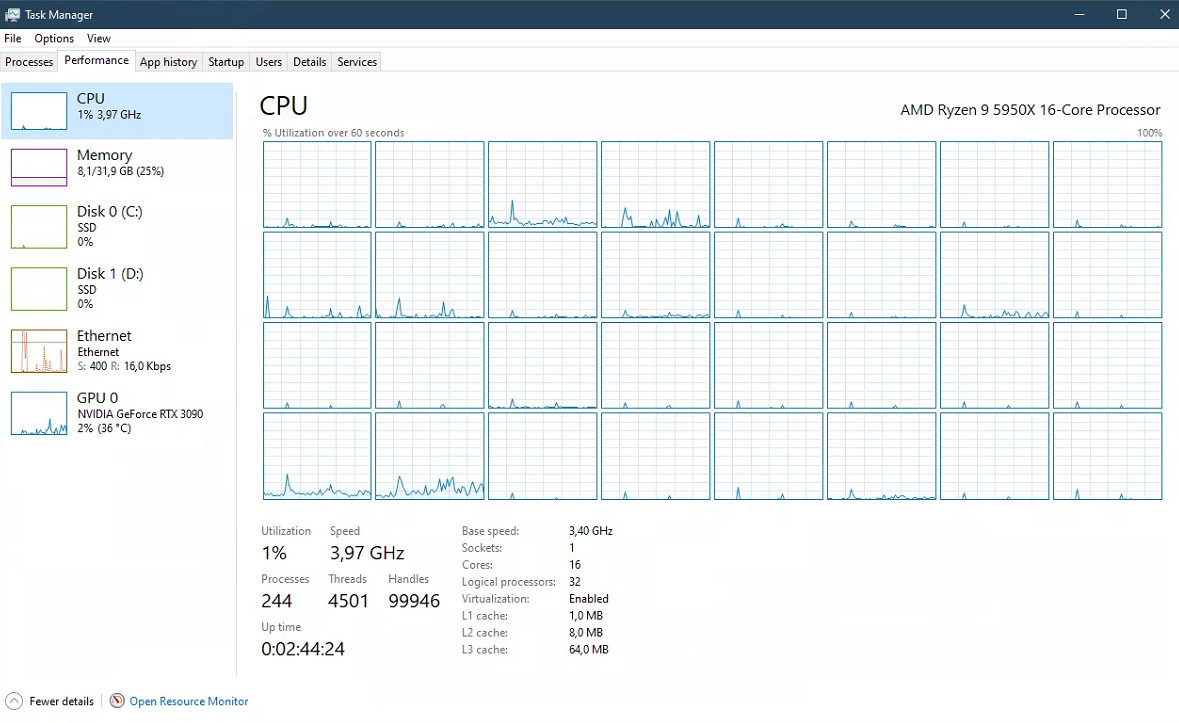Select GPU 0 graph icon
The height and width of the screenshot is (723, 1179).
tap(38, 413)
